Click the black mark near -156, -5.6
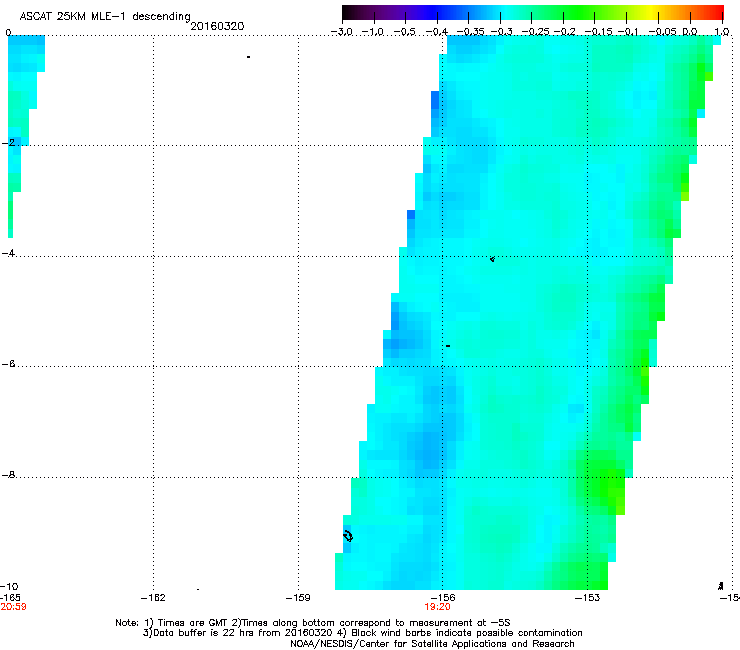Screen dimensions: 740x650 click(448, 346)
